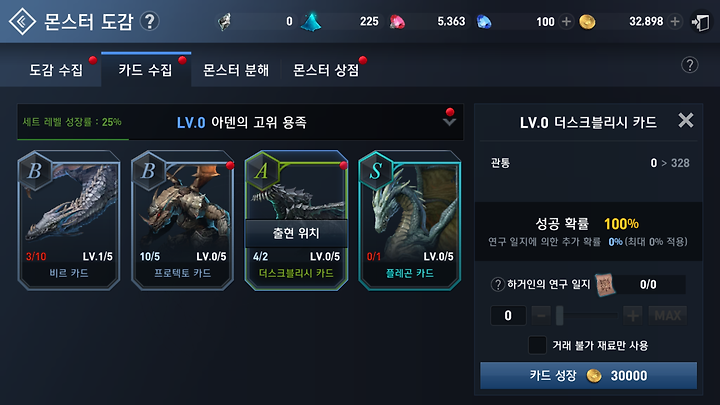Expand the 아덴의 고위 용족 set dropdown
The height and width of the screenshot is (405, 720).
click(x=449, y=122)
